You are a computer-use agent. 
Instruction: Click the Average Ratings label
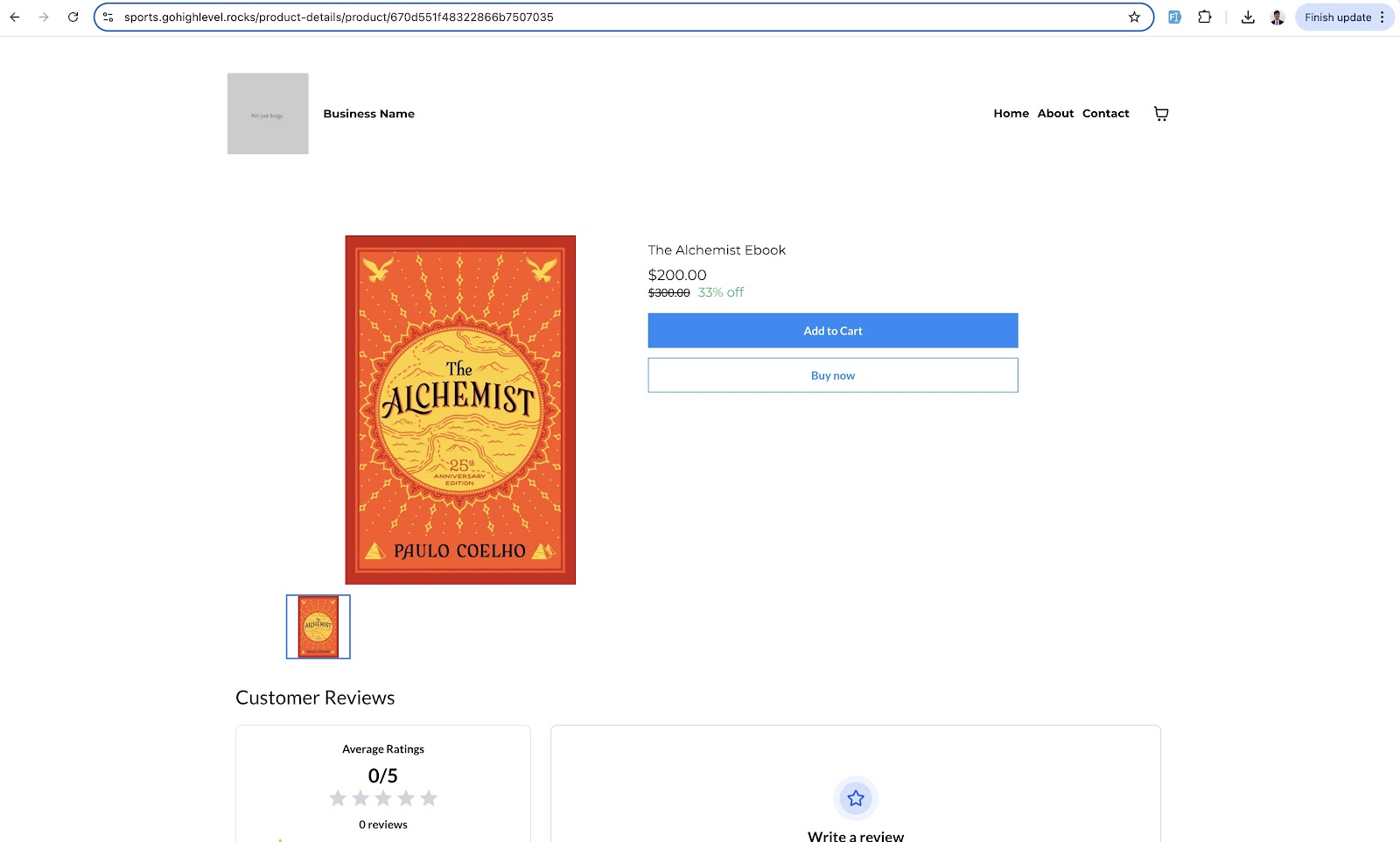click(383, 749)
